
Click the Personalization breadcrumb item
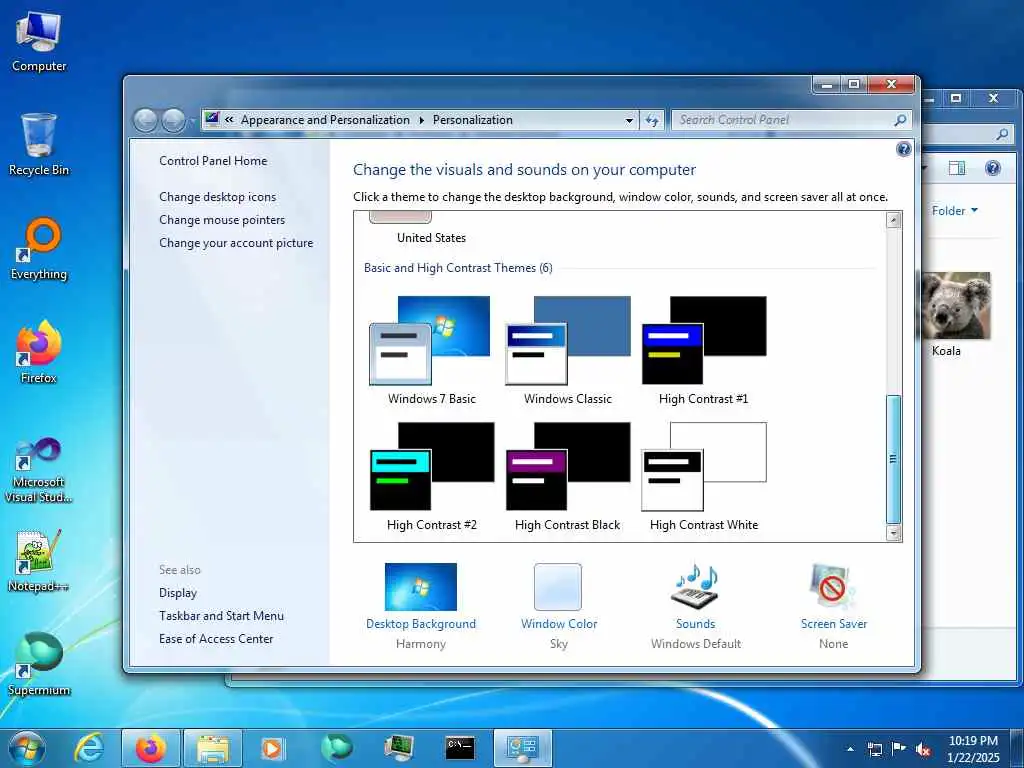point(473,120)
